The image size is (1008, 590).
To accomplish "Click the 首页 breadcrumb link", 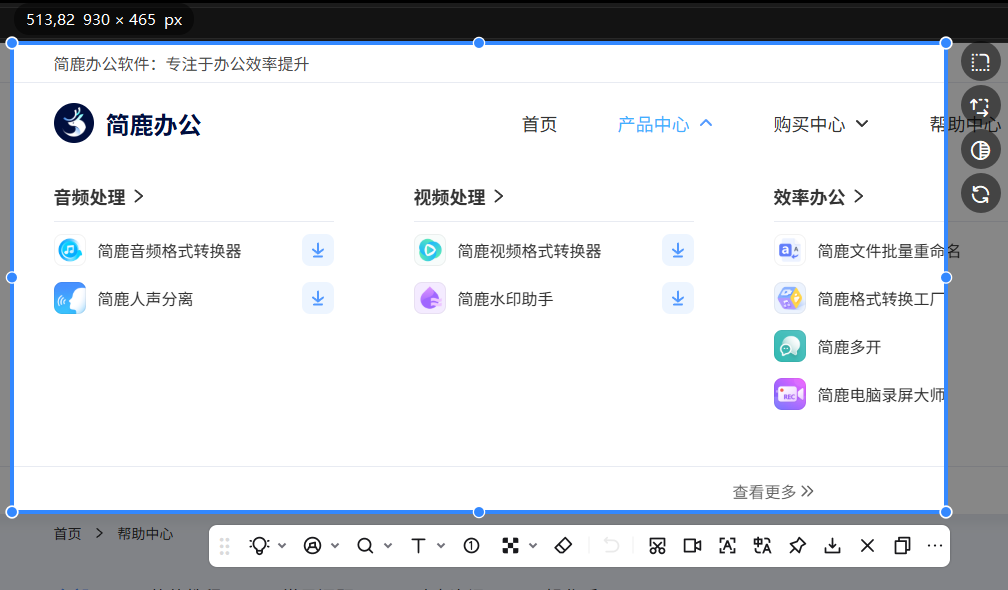I will tap(68, 534).
